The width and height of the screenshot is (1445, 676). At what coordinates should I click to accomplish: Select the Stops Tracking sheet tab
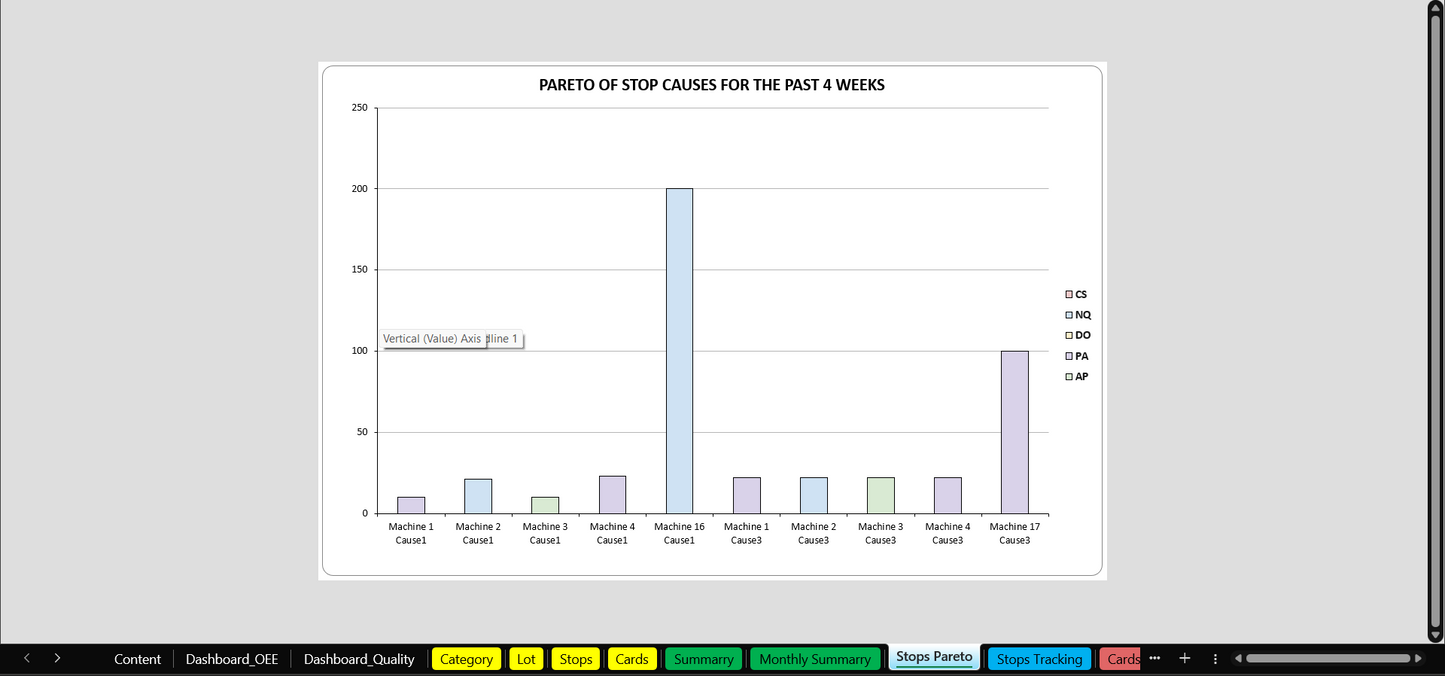[1039, 659]
